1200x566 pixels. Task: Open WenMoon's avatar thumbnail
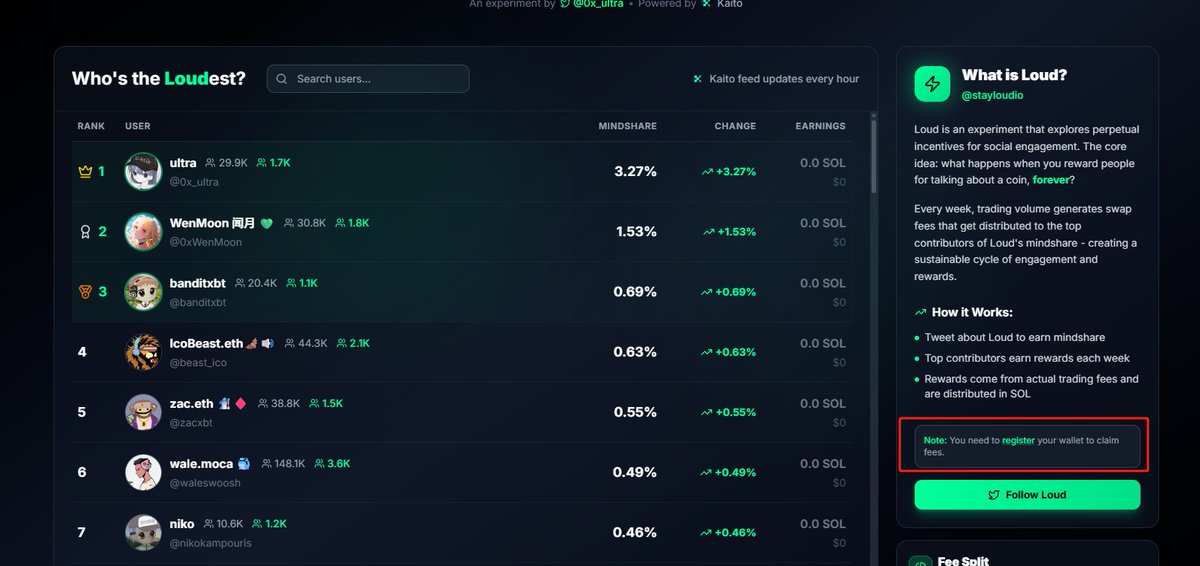[143, 232]
